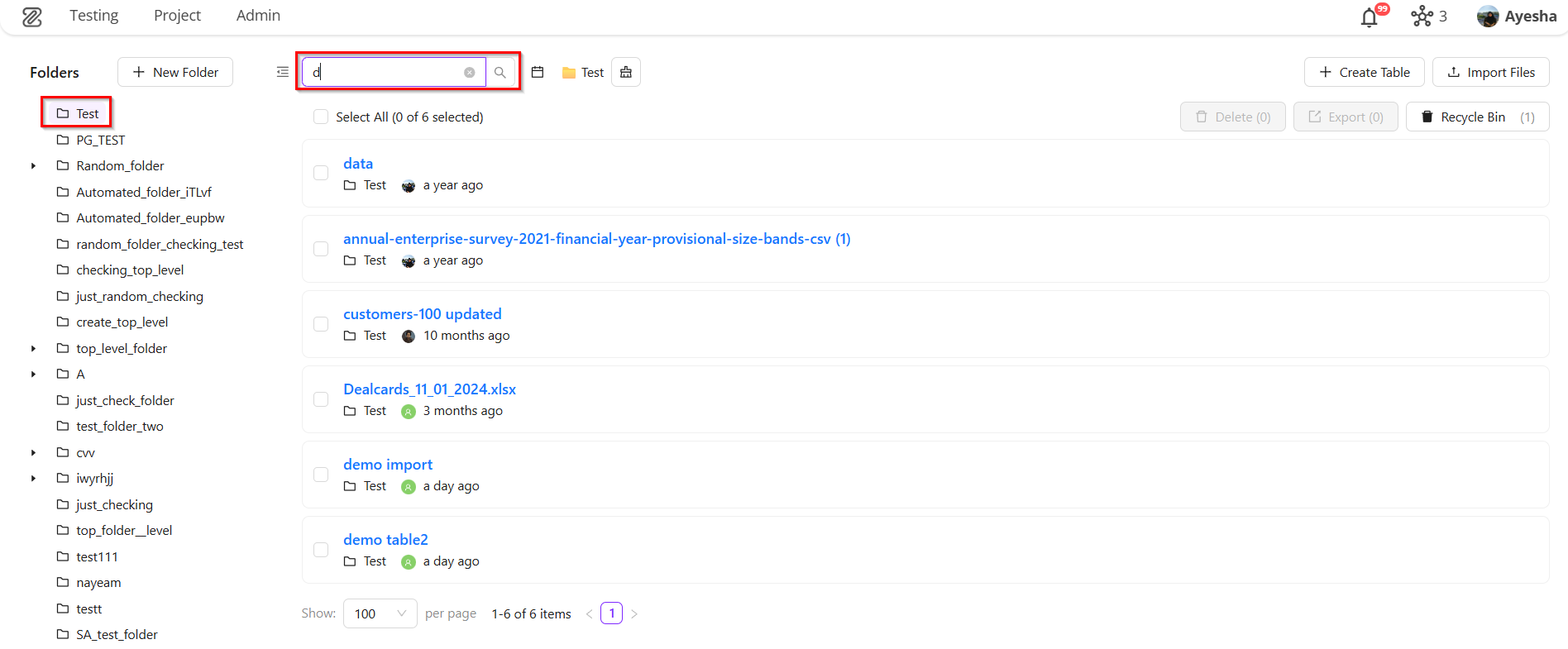Select the PG_TEST folder in sidebar
Viewport: 1568px width, 649px height.
click(x=100, y=141)
